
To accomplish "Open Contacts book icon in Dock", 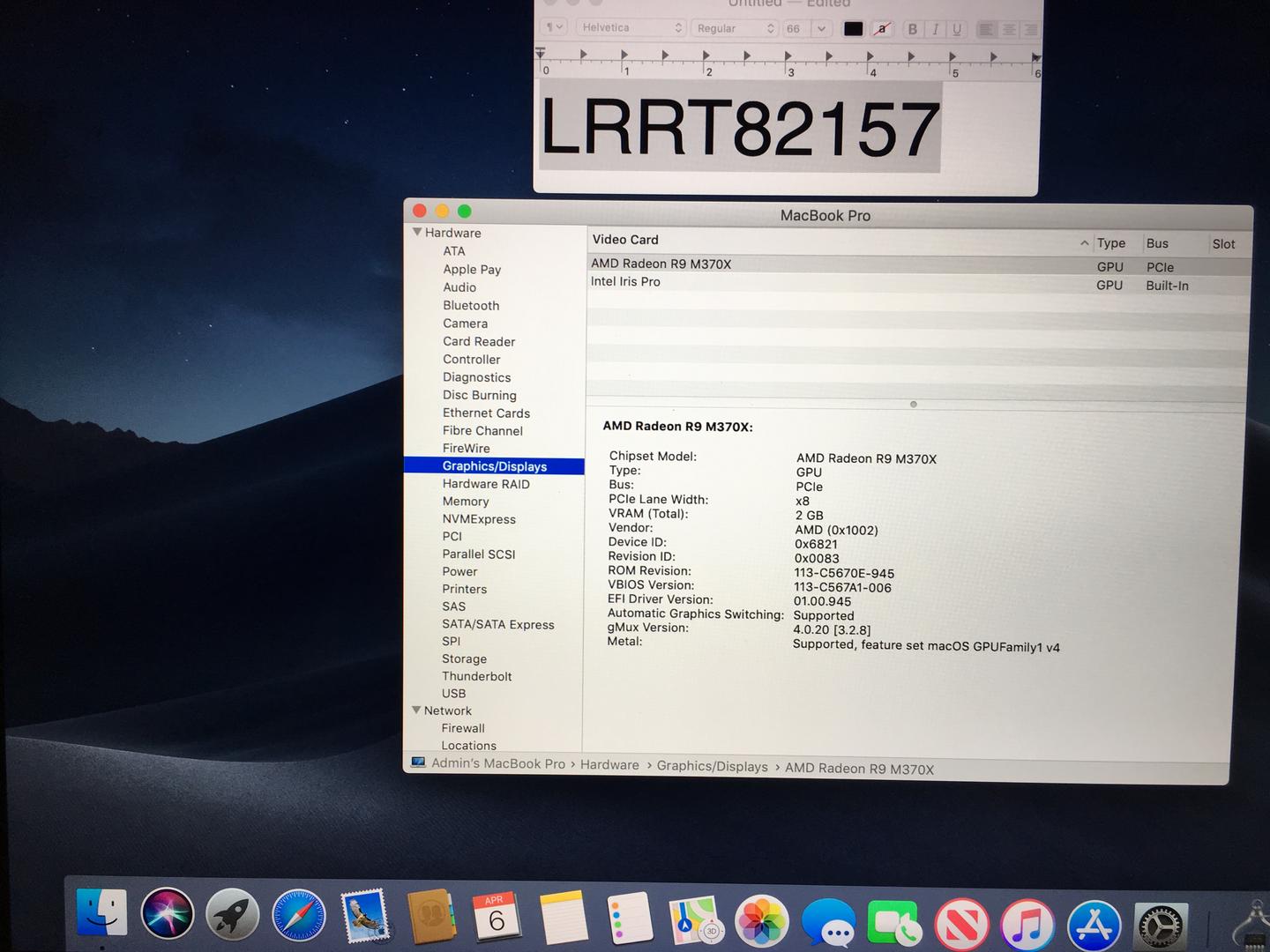I will click(x=430, y=918).
